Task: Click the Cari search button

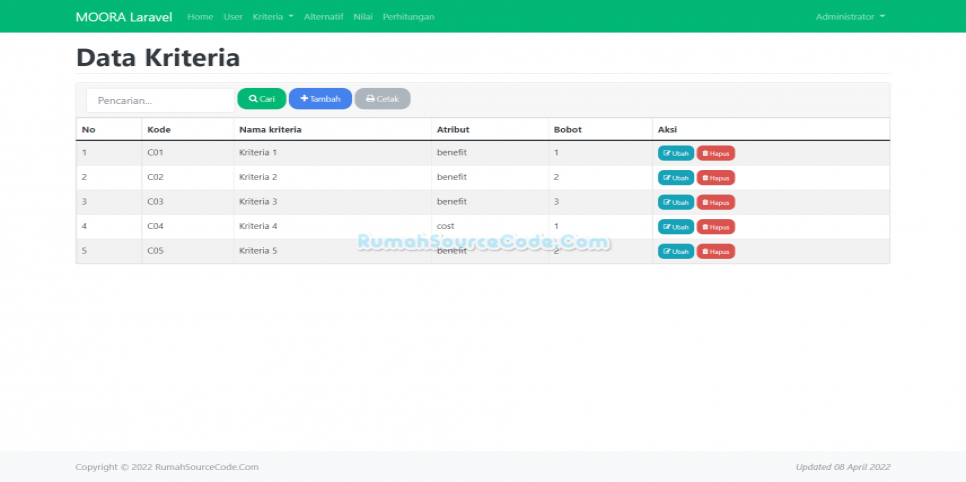Action: click(262, 99)
